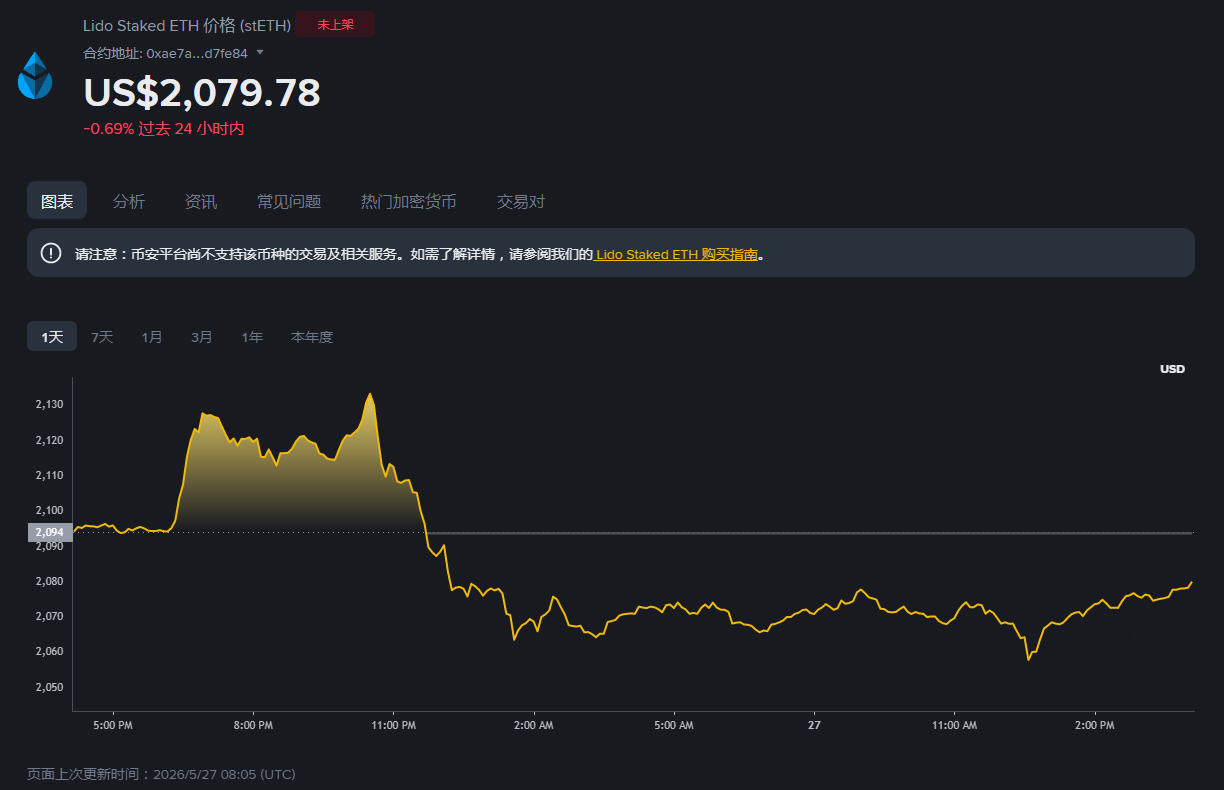This screenshot has height=790, width=1224.
Task: Click the chart's highest price peak
Action: (370, 394)
